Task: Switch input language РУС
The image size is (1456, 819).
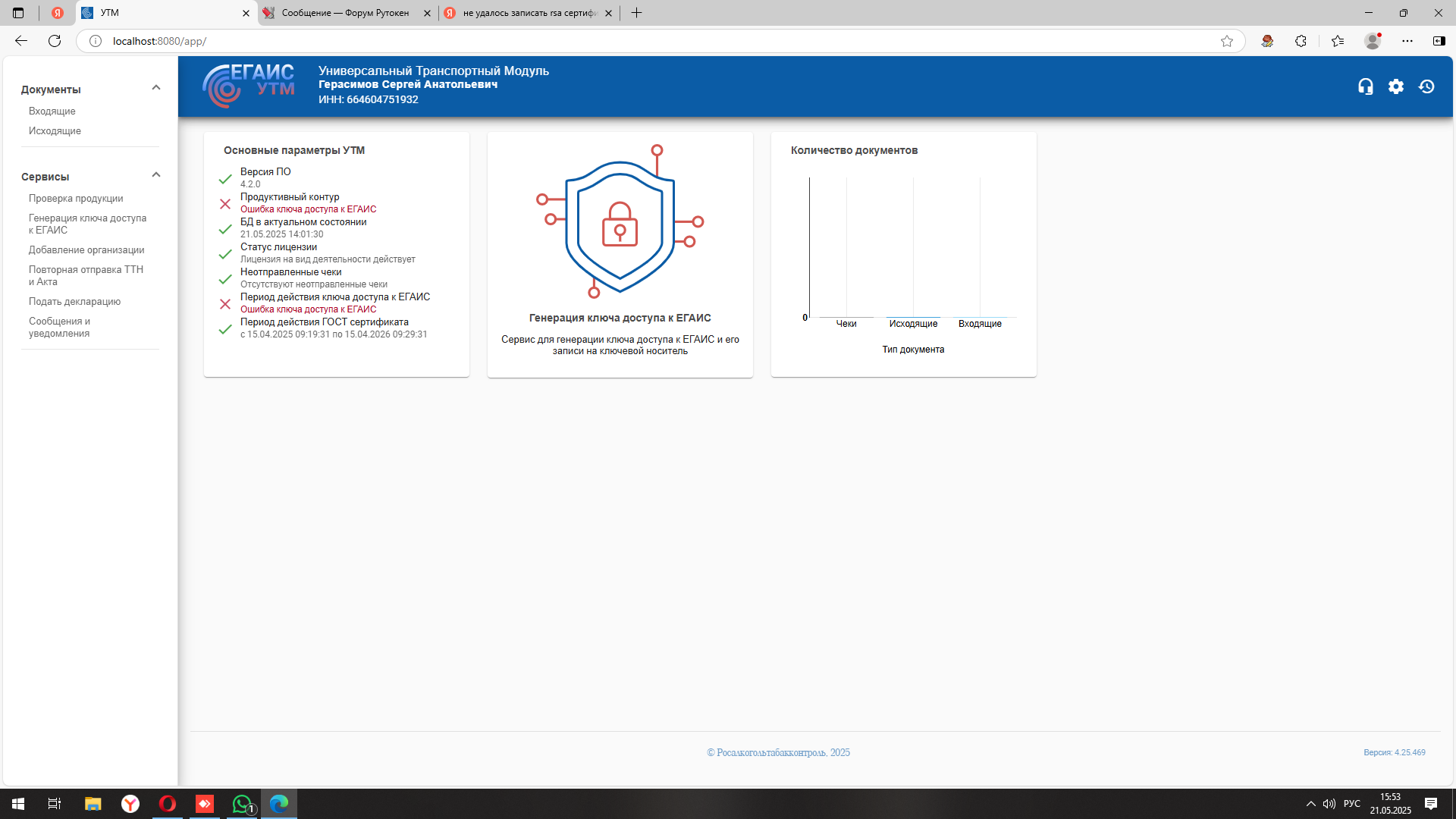Action: pyautogui.click(x=1351, y=804)
